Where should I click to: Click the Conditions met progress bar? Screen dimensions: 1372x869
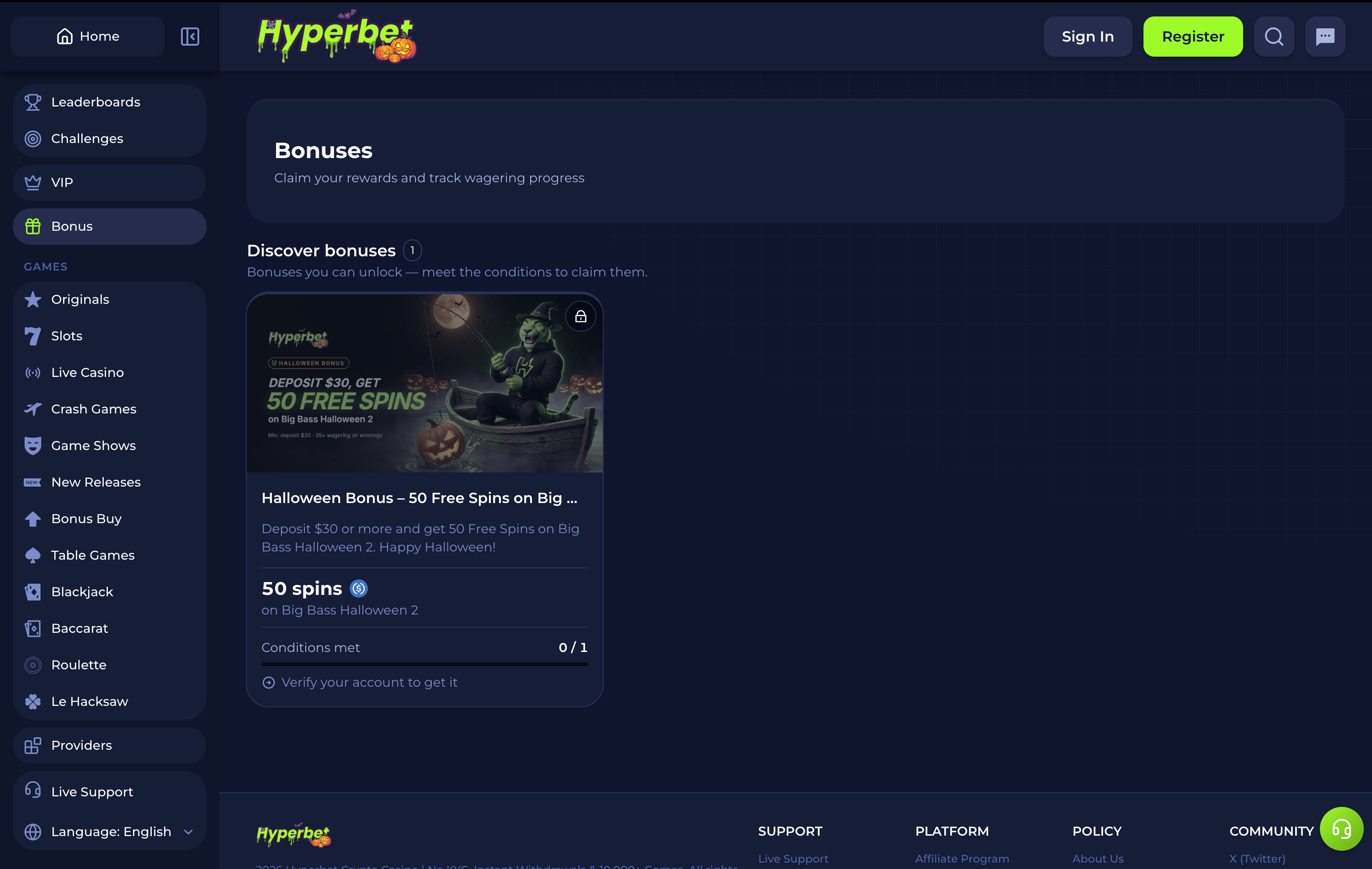tap(425, 664)
